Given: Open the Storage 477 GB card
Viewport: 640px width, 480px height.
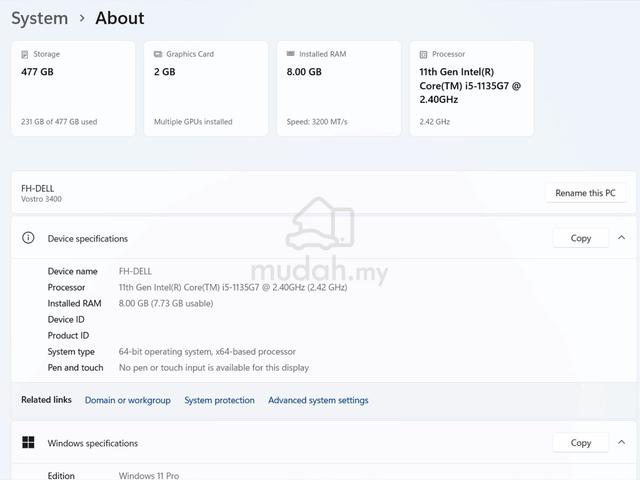Looking at the screenshot, I should tap(73, 88).
